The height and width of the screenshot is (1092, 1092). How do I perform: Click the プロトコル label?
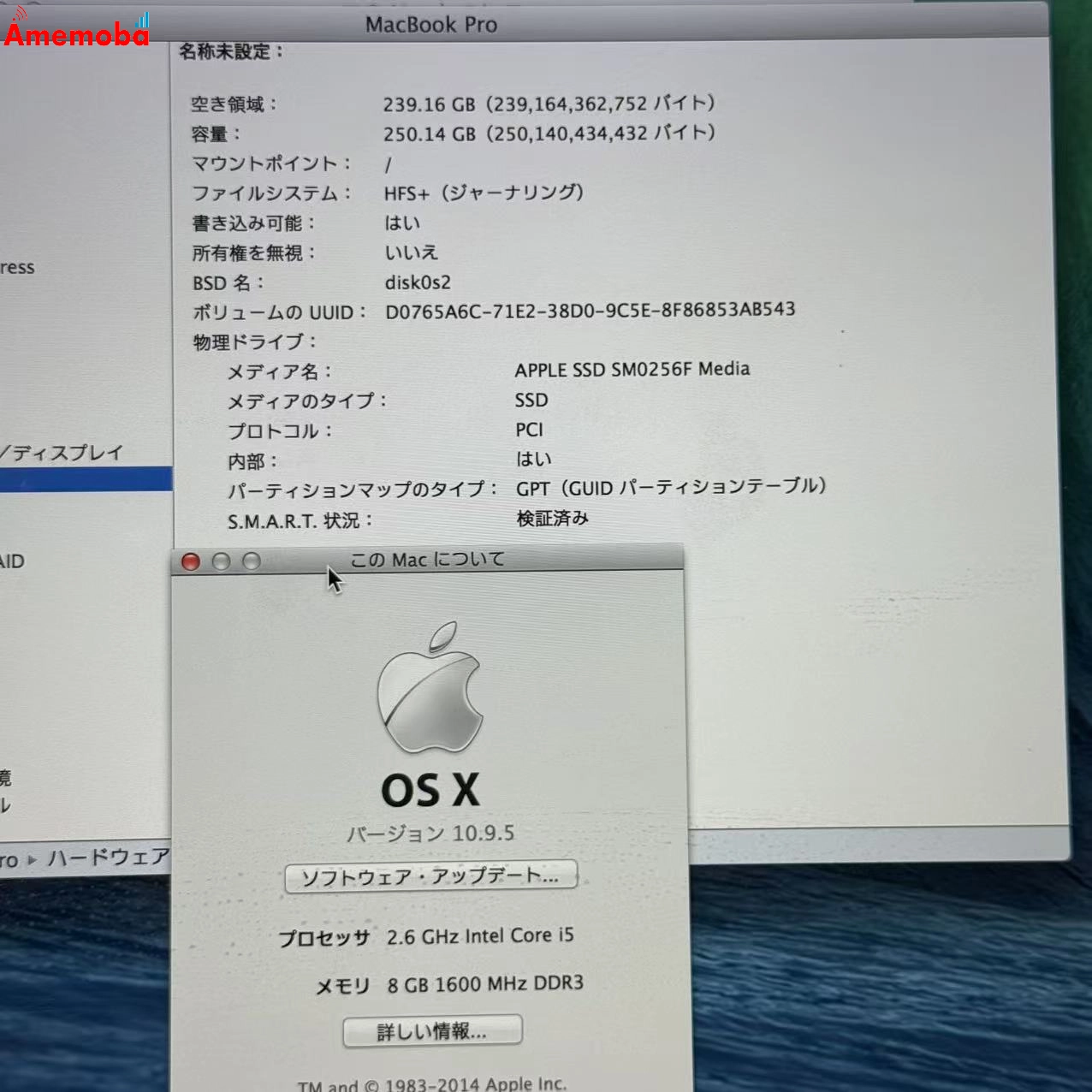coord(280,431)
